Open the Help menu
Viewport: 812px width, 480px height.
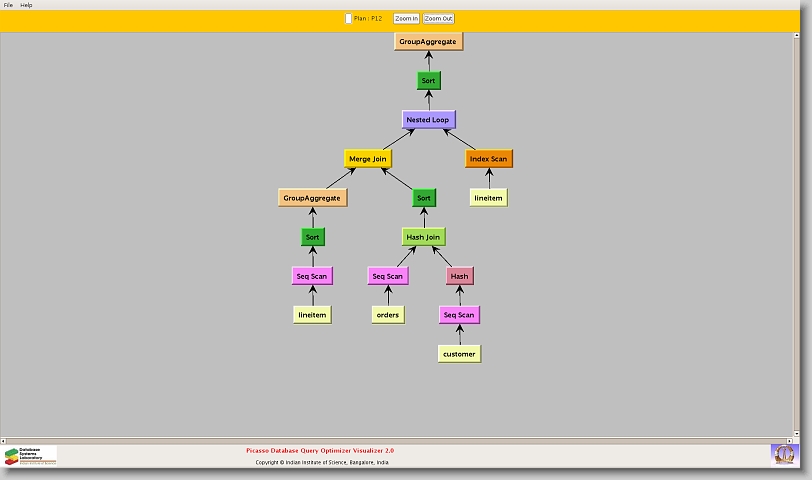pos(26,5)
